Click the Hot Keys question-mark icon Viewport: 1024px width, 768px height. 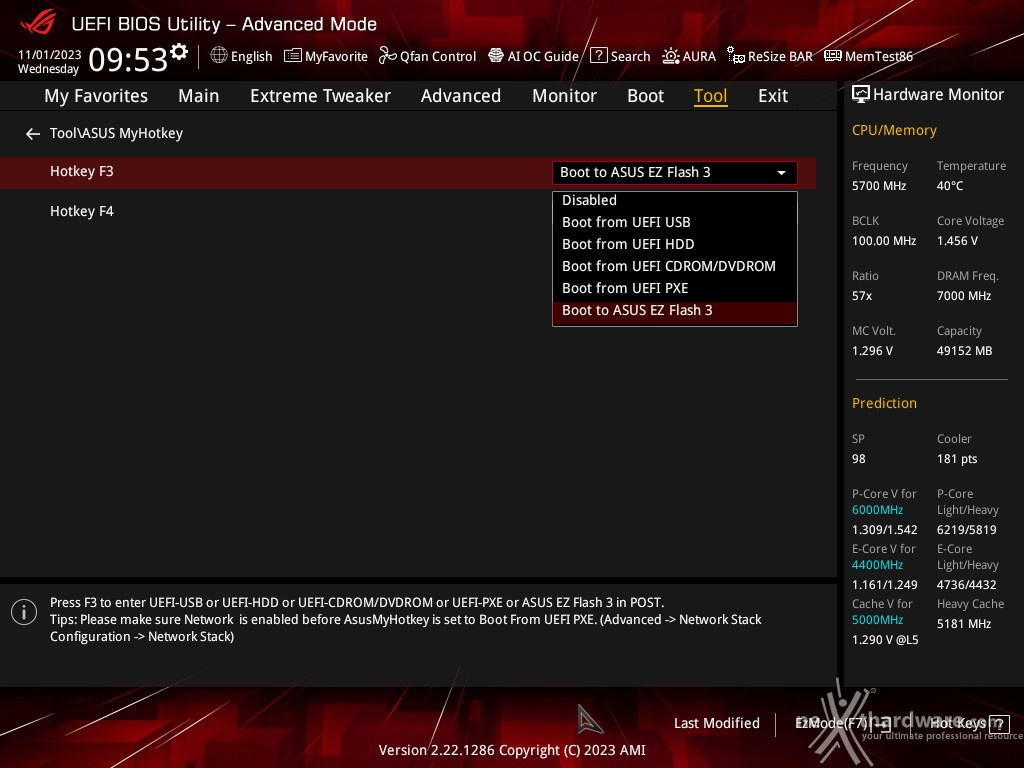click(x=1000, y=724)
